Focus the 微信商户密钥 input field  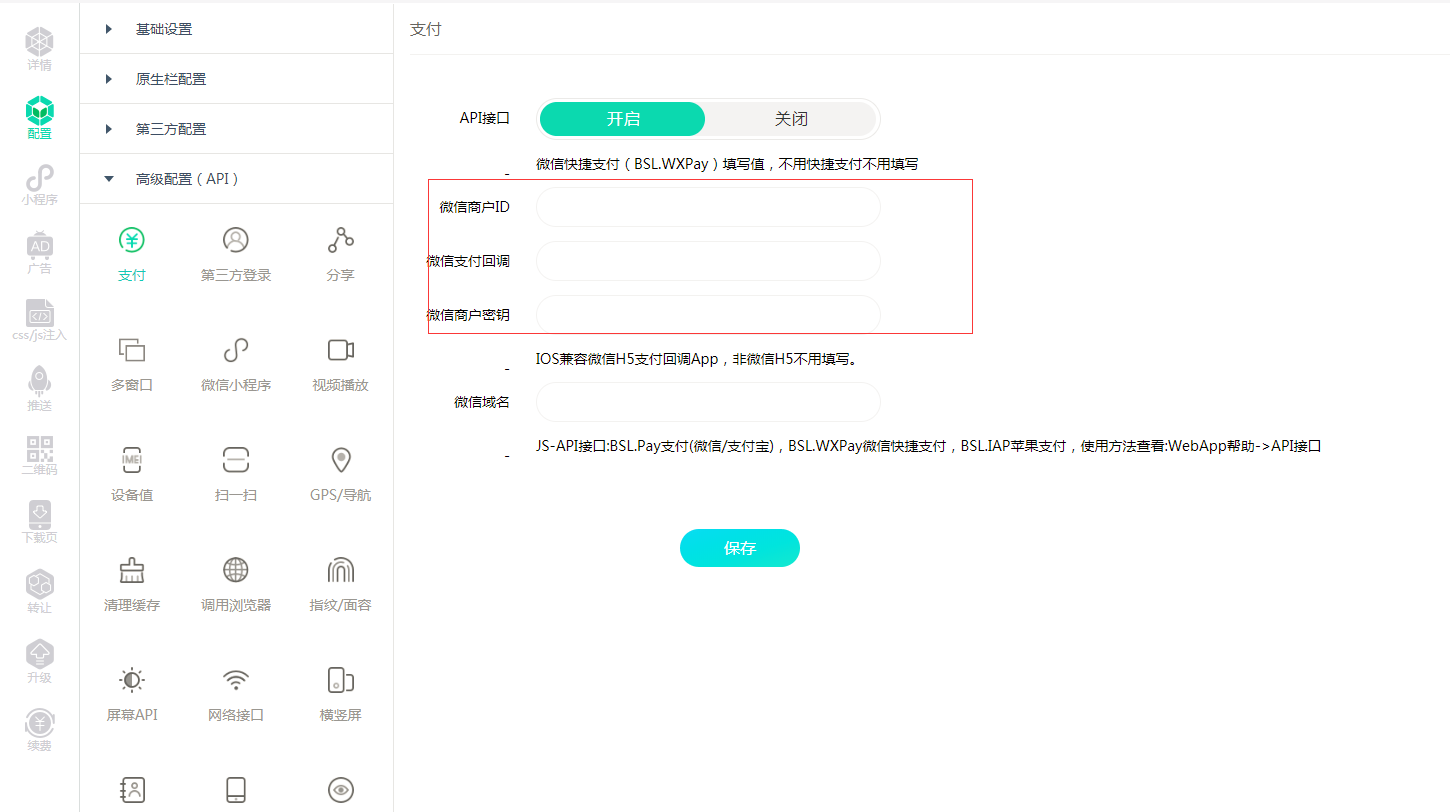(x=708, y=315)
